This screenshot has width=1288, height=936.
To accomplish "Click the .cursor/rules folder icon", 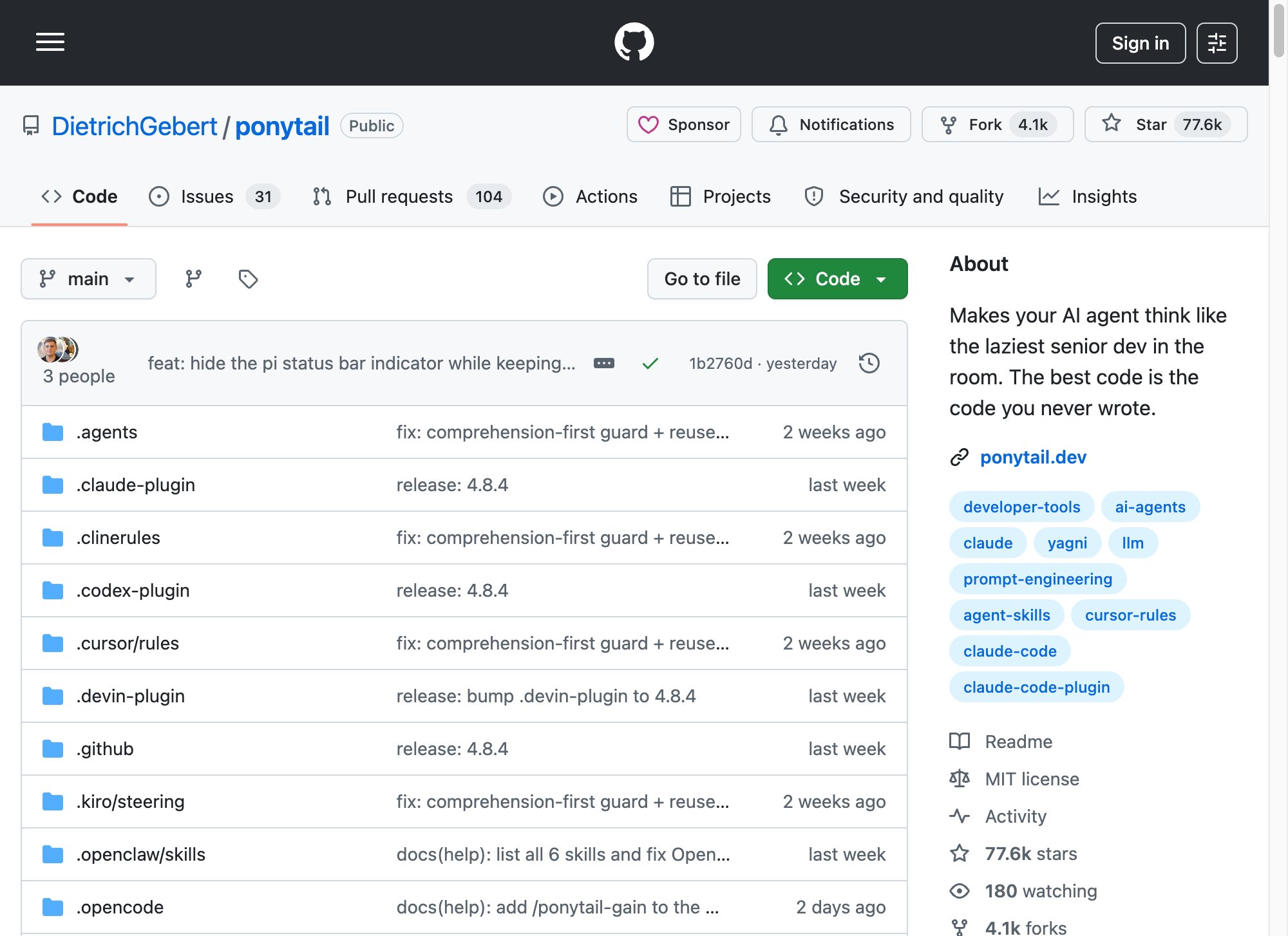I will 53,643.
